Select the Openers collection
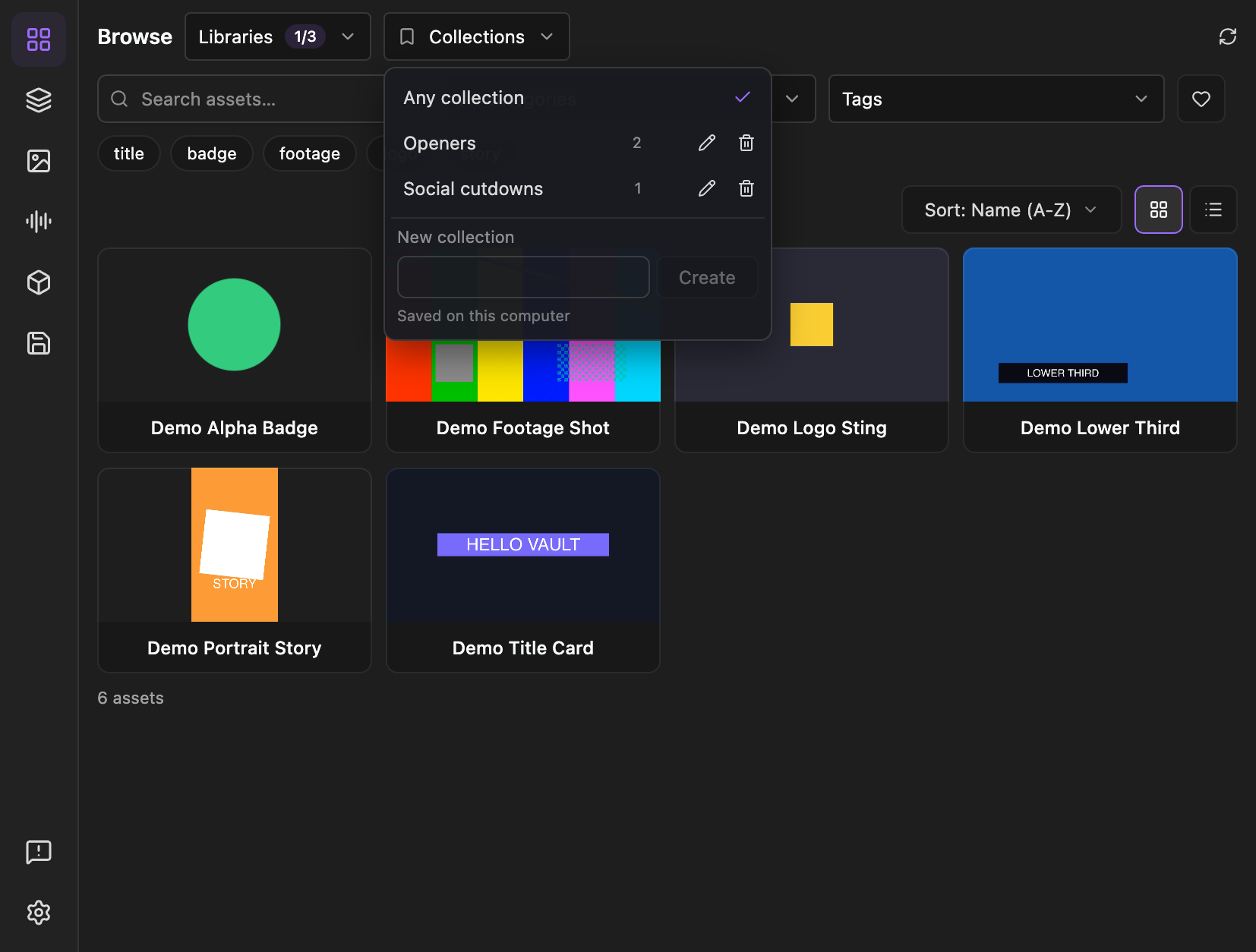 pos(578,143)
